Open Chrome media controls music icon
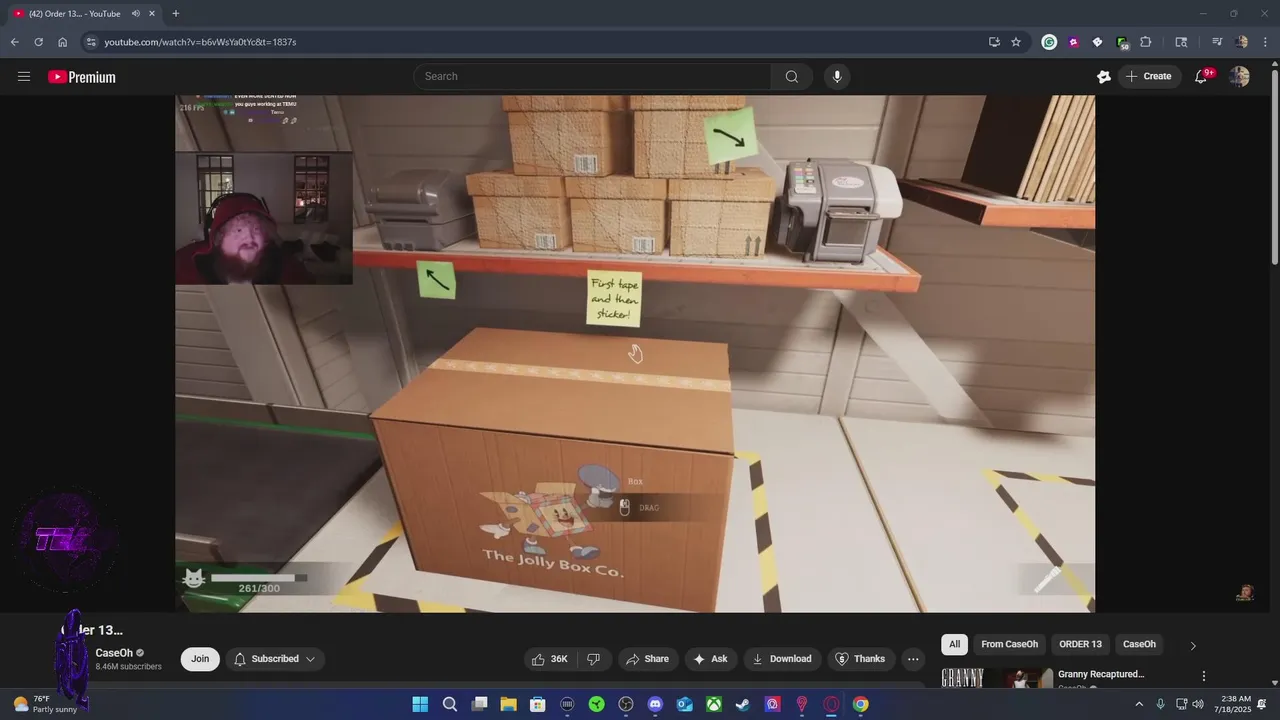 [1217, 42]
